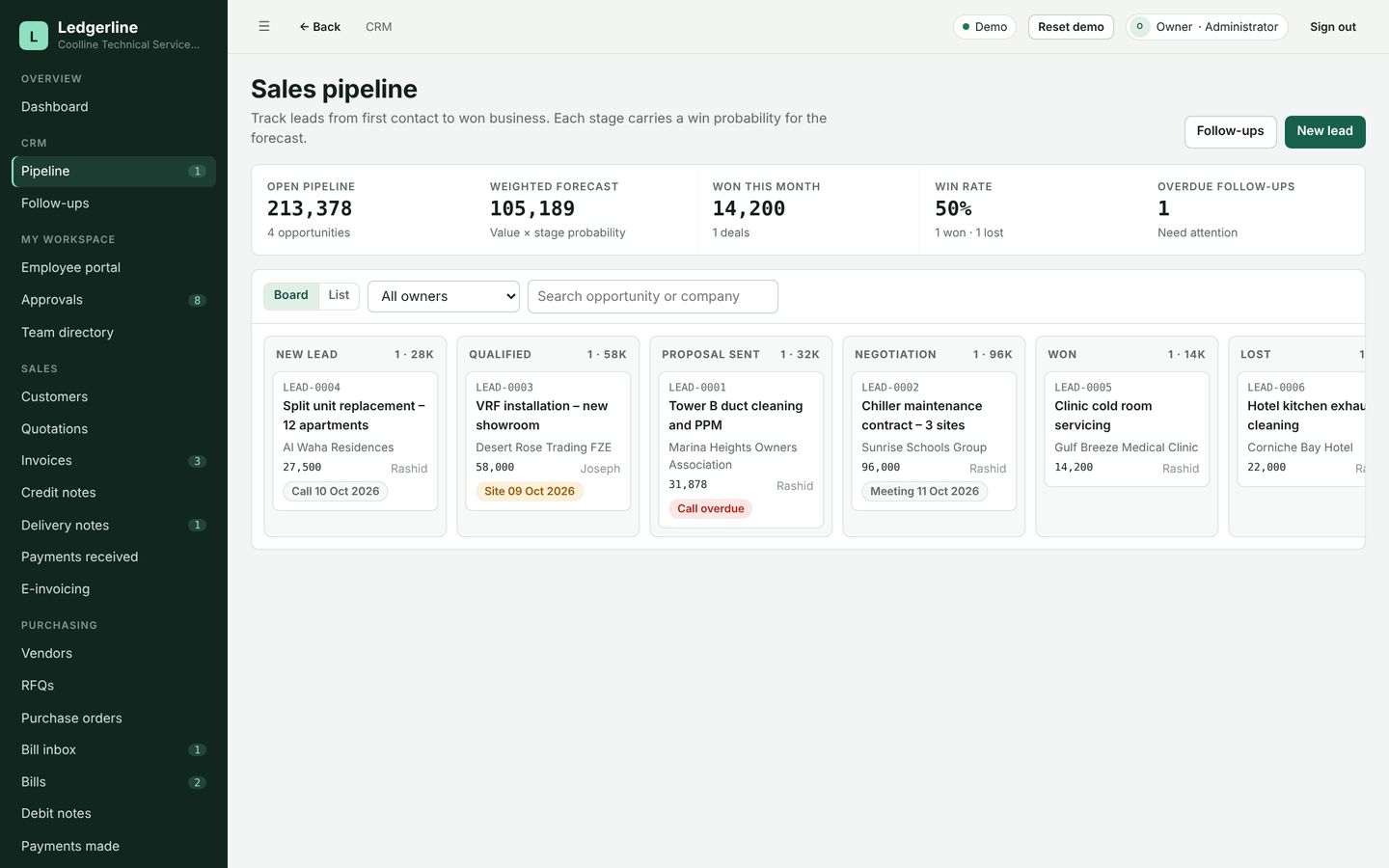Toggle the hamburger sidebar menu icon
The height and width of the screenshot is (868, 1389).
(x=264, y=27)
